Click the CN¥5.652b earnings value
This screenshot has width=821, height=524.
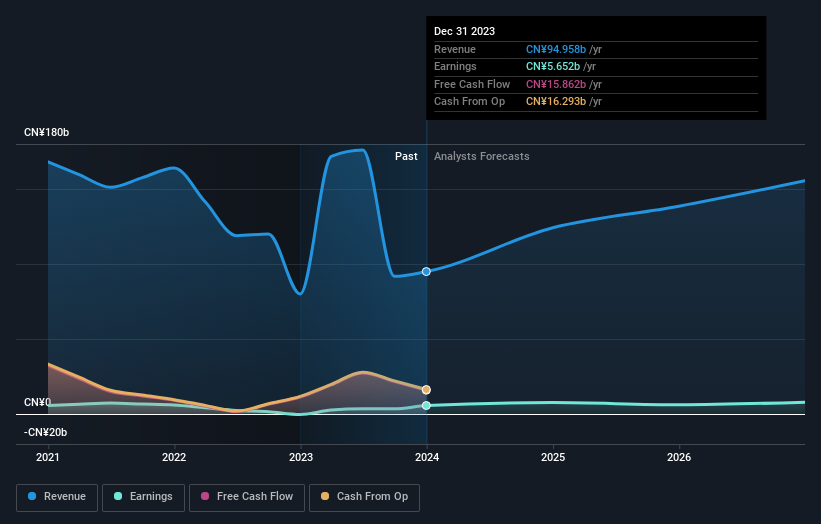click(553, 66)
